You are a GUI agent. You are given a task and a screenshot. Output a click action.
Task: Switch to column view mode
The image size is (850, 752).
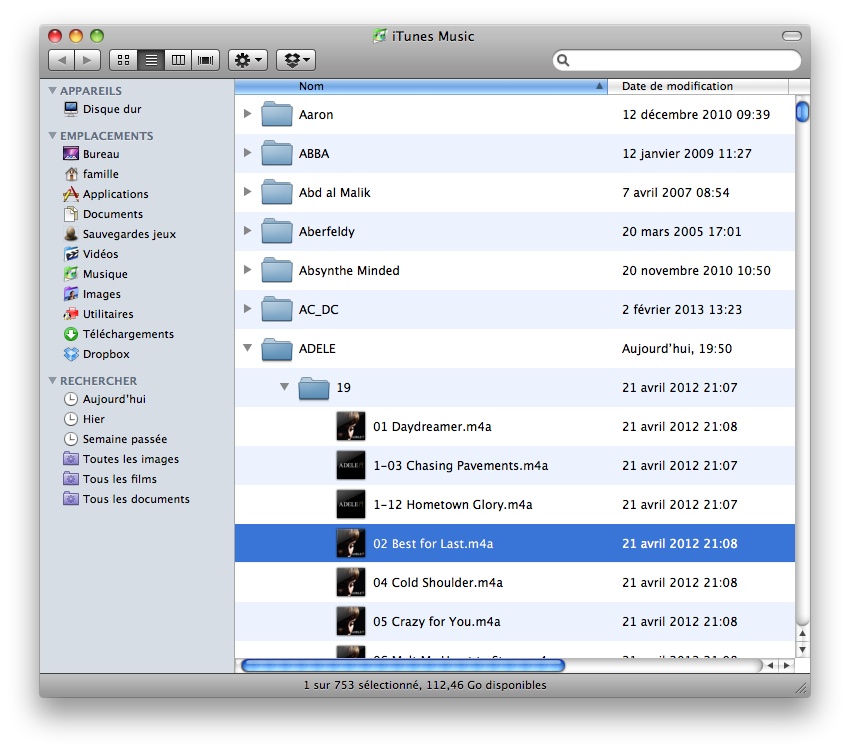(x=179, y=60)
